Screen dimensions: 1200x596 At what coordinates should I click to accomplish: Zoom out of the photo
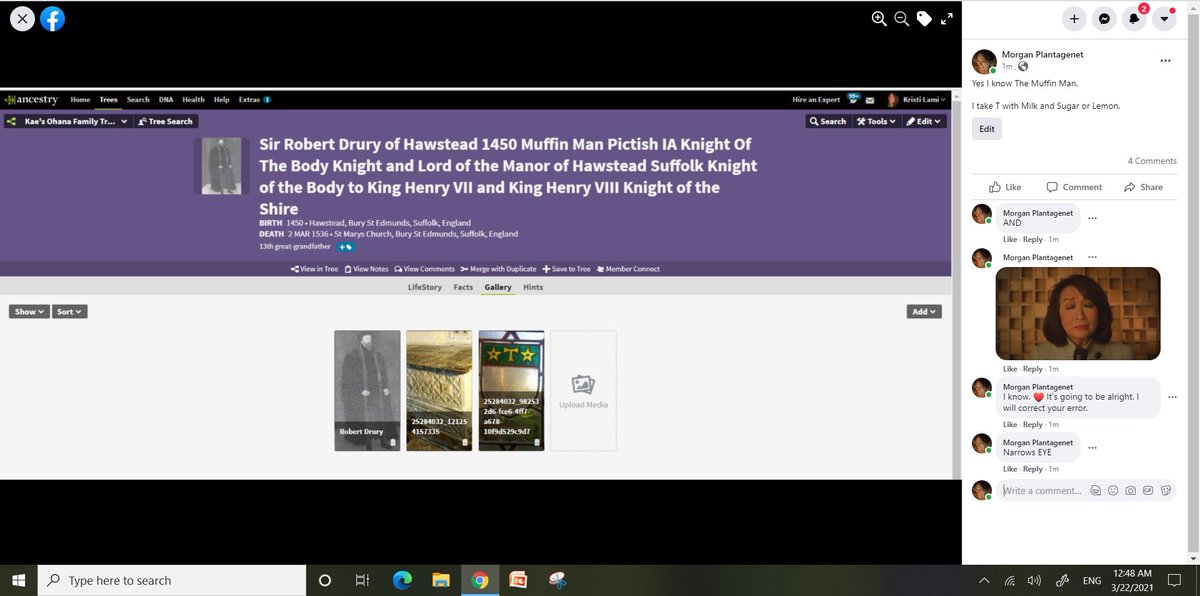point(901,18)
